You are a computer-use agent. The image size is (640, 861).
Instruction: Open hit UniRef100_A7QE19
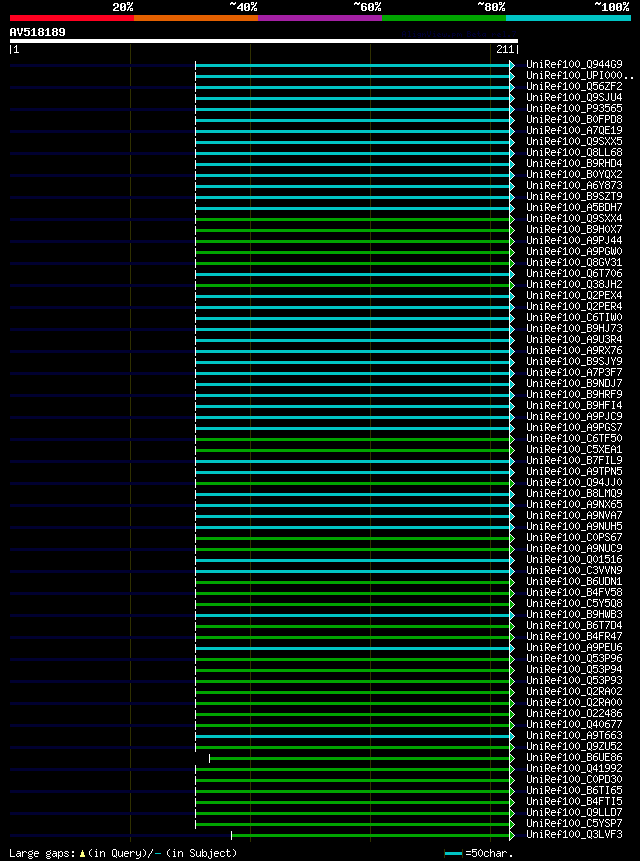coord(574,131)
